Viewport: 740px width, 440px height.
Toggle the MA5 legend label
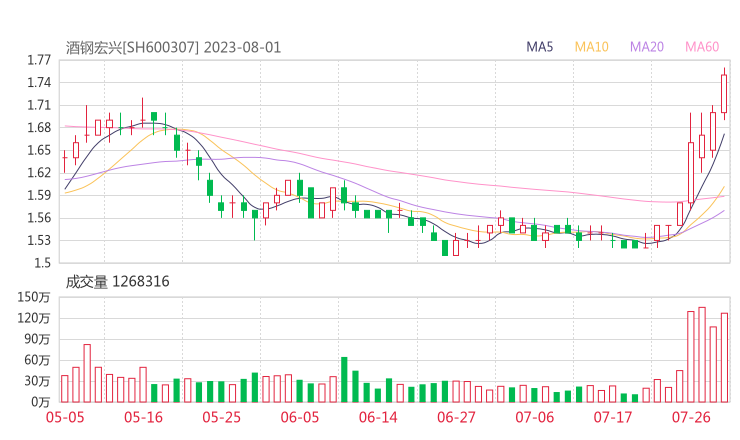(540, 47)
